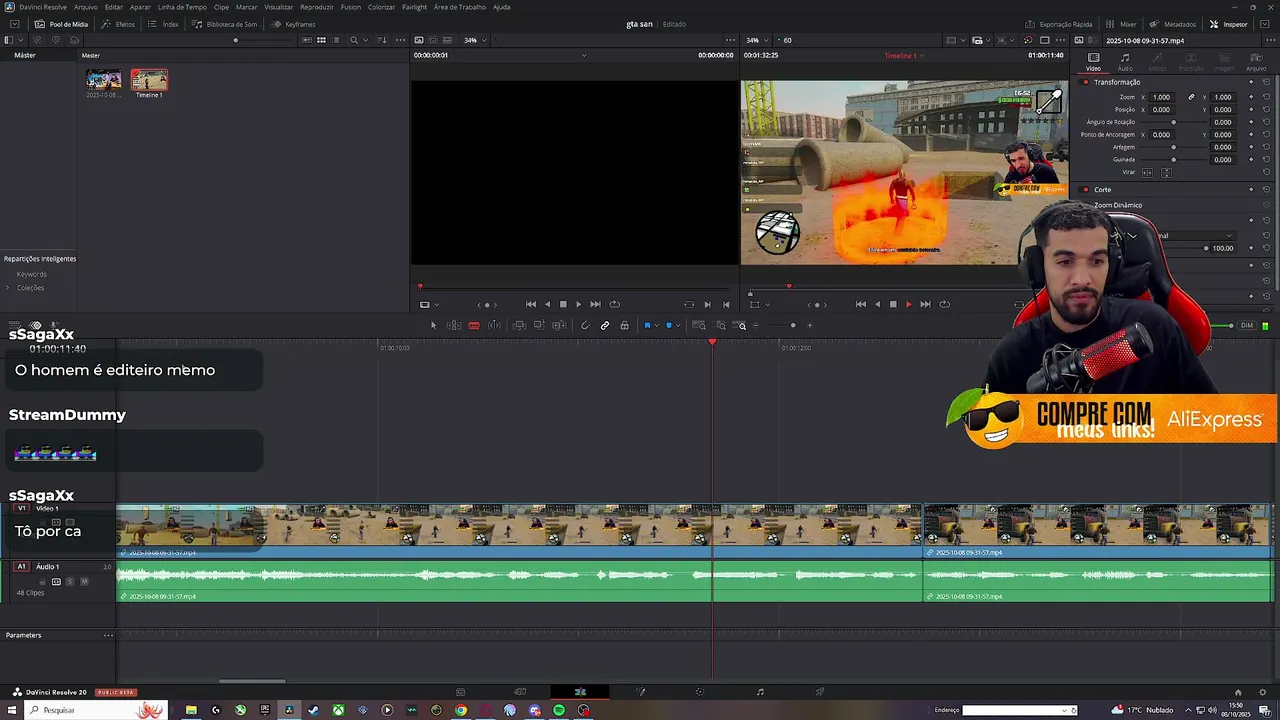Open the Timeline 1 name dropdown

point(905,55)
